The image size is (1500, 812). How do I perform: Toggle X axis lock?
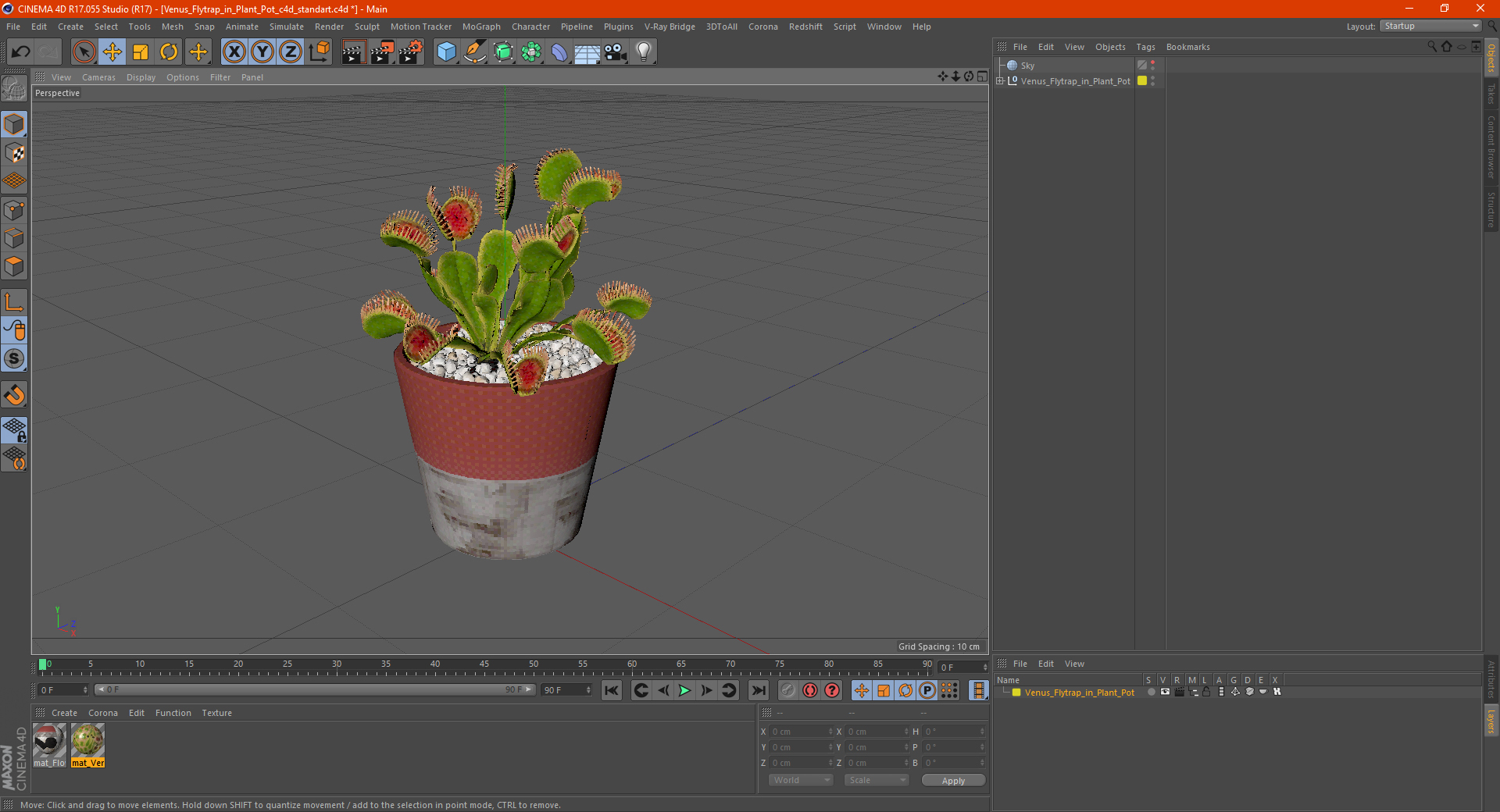click(x=234, y=52)
